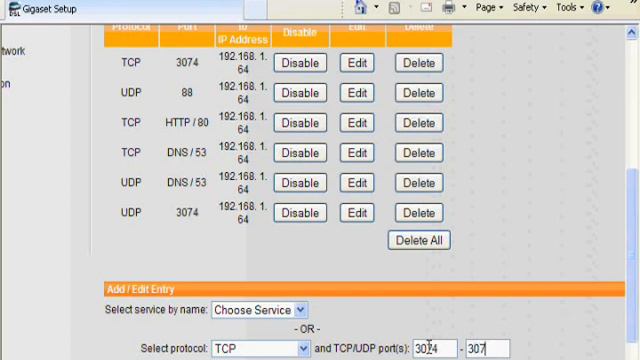Screen dimensions: 640x360
Task: Click the Help question mark icon
Action: [598, 7]
